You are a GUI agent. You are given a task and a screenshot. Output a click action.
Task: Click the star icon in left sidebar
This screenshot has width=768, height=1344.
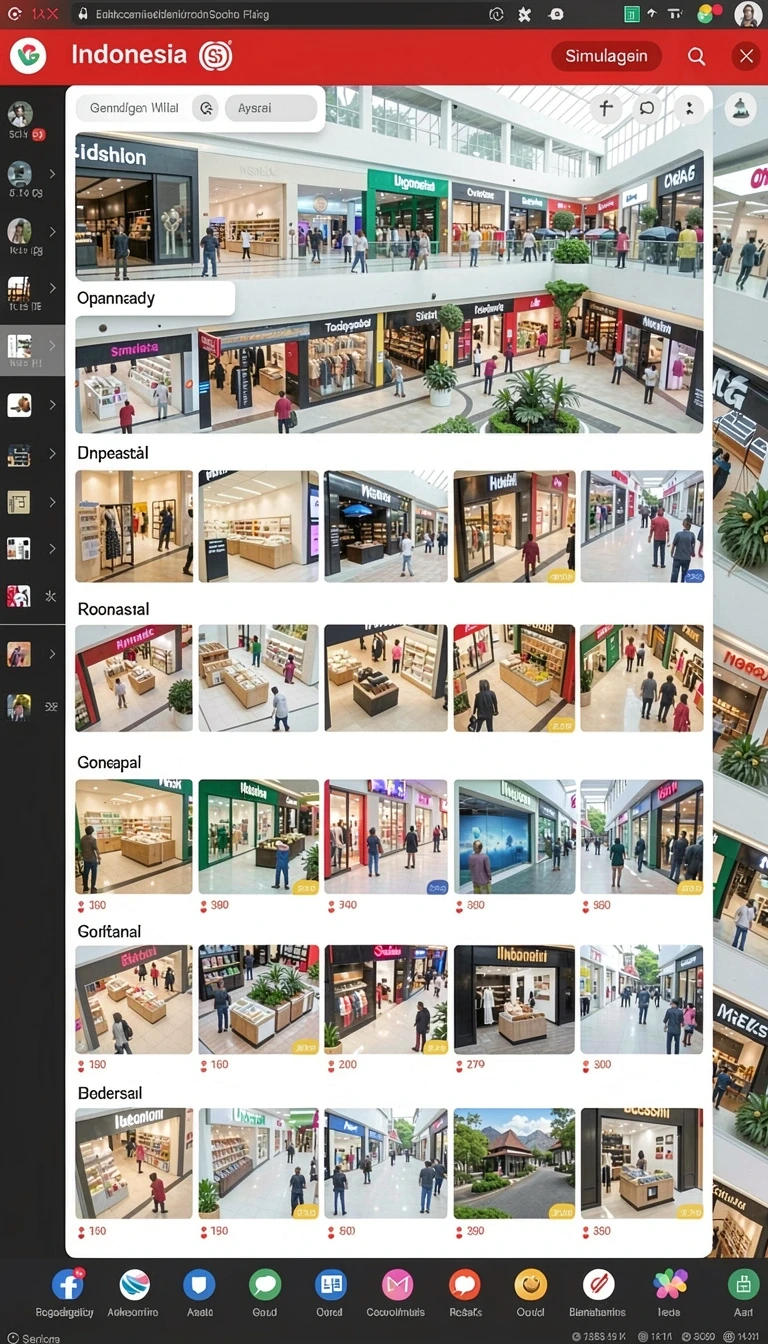point(52,596)
